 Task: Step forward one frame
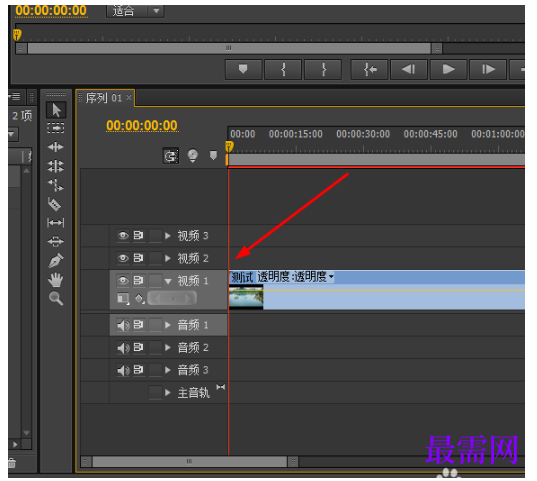tap(488, 70)
